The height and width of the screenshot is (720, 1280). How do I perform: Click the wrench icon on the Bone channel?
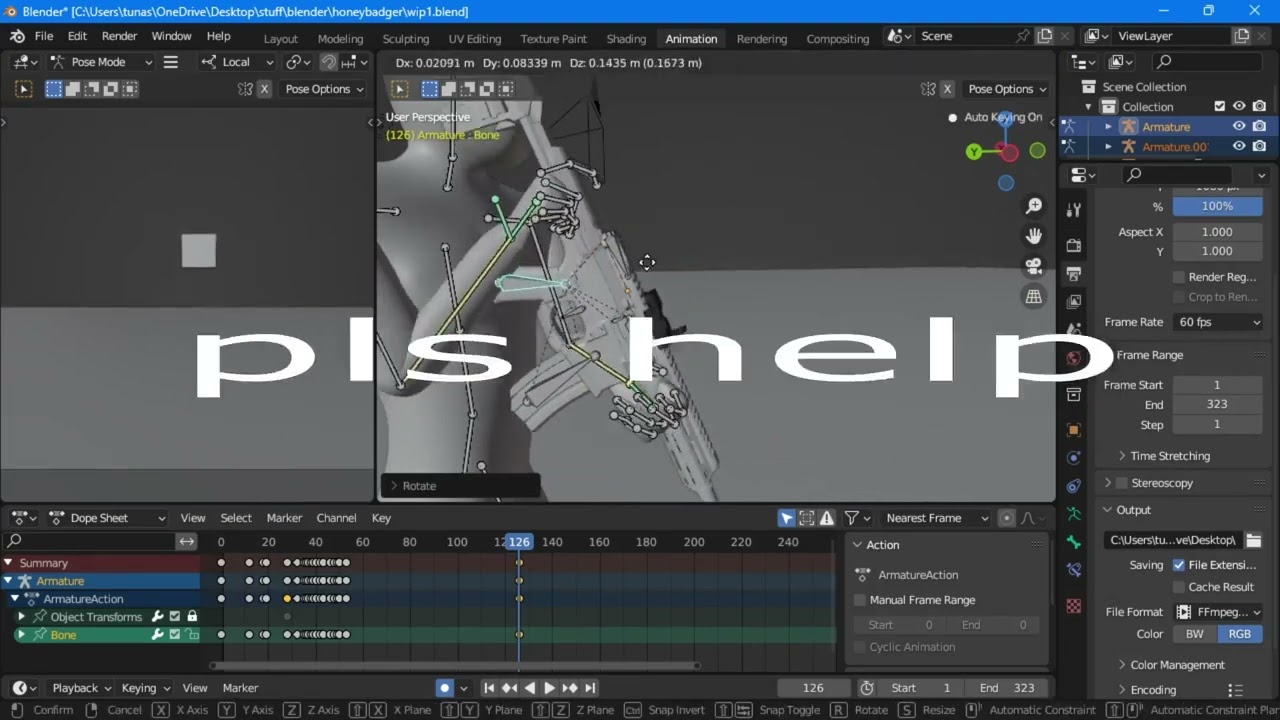pyautogui.click(x=157, y=635)
